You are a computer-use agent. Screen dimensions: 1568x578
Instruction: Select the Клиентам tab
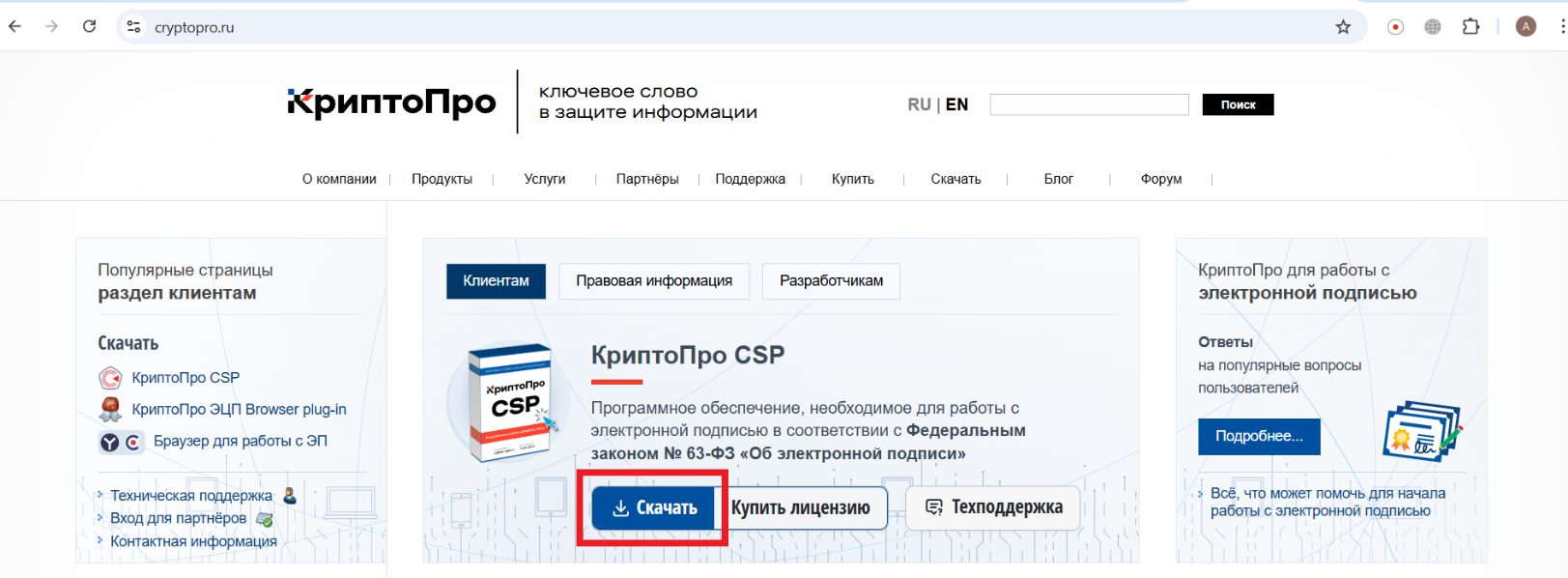[x=496, y=281]
